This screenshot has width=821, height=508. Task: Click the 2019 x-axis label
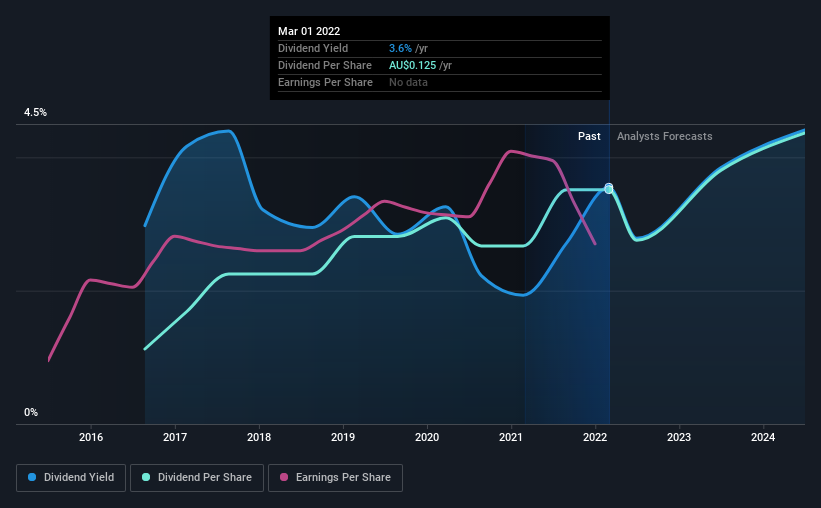click(343, 437)
